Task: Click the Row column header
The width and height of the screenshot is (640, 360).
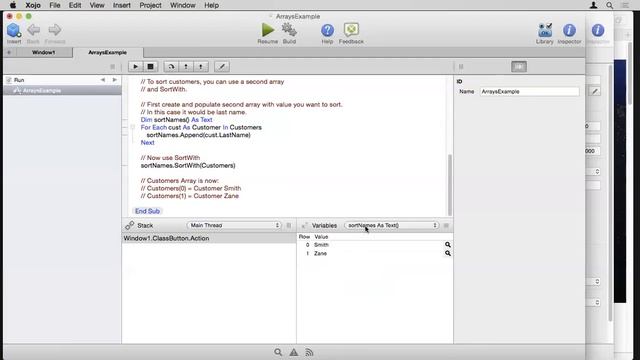Action: click(304, 237)
